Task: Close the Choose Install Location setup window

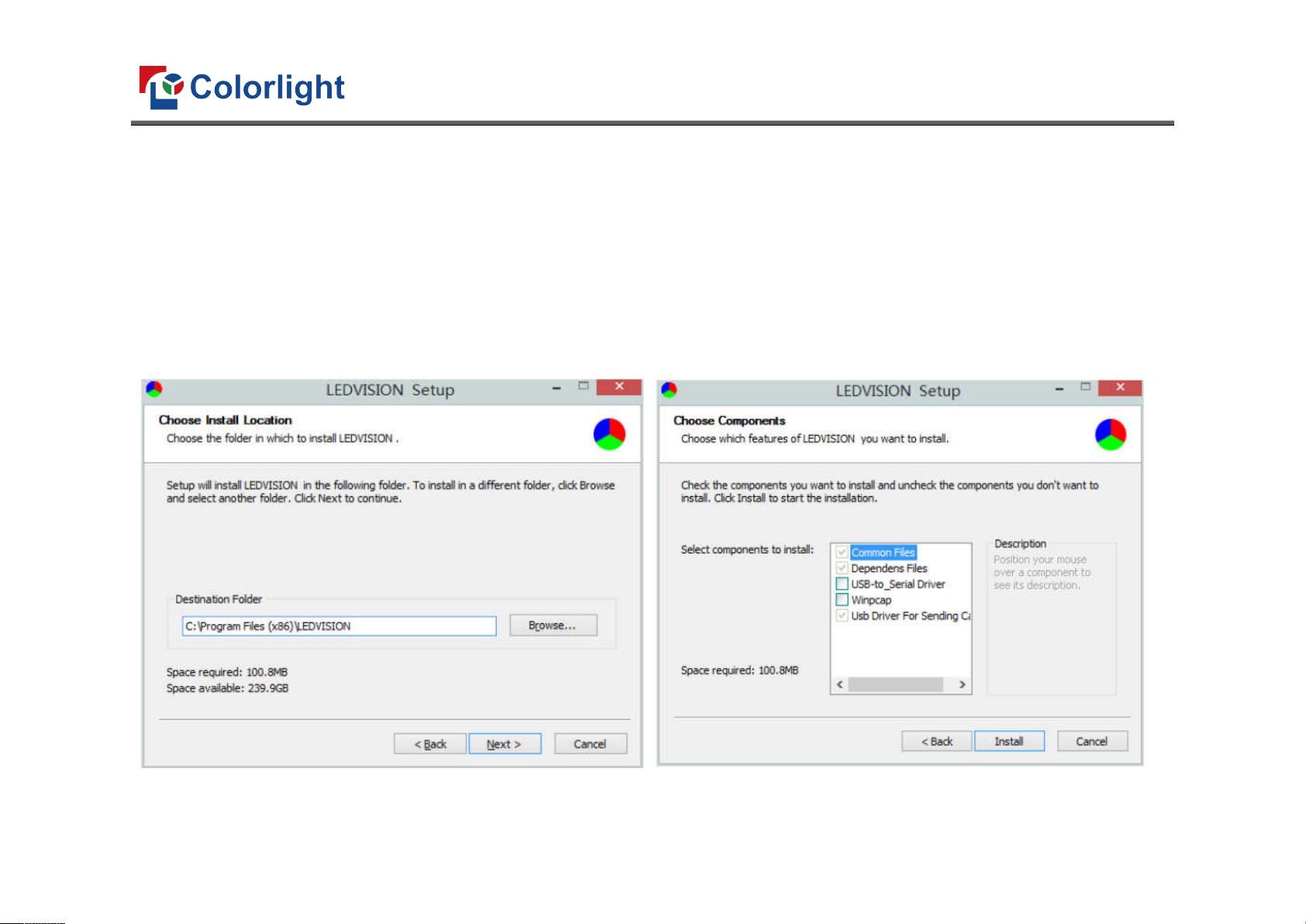Action: pyautogui.click(x=619, y=387)
